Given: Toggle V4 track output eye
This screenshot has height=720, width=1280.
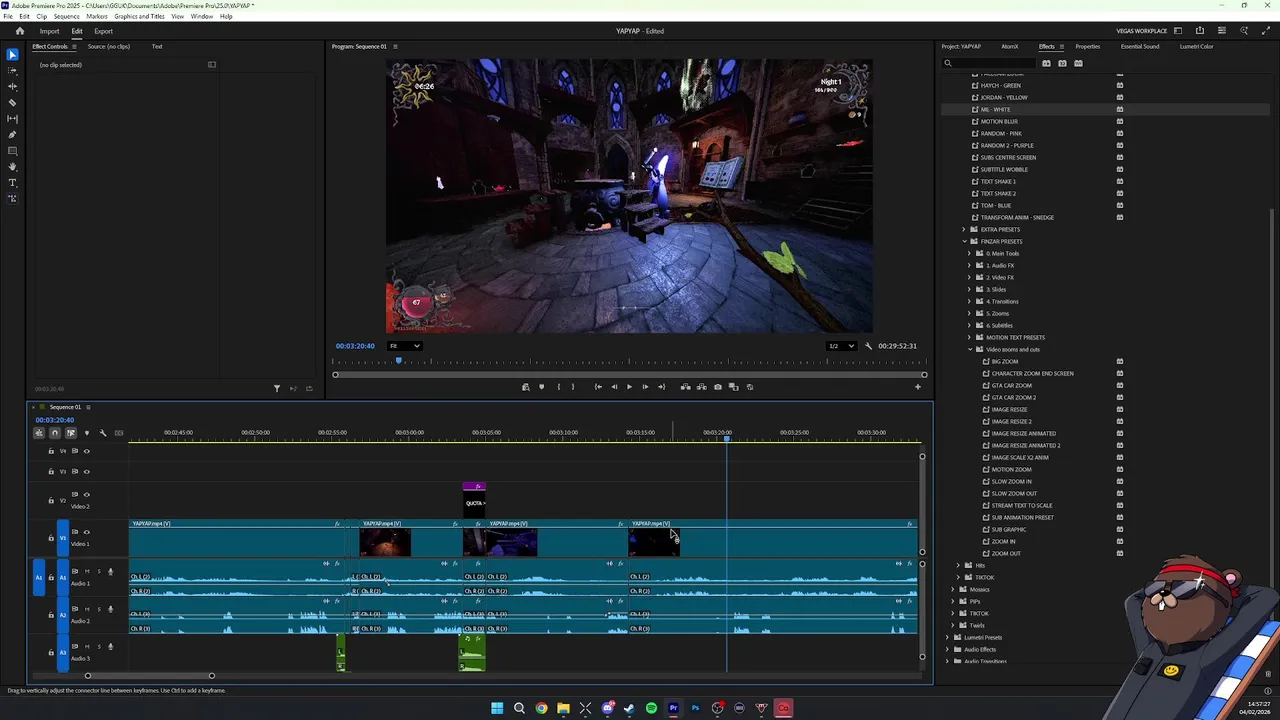Looking at the screenshot, I should [86, 451].
